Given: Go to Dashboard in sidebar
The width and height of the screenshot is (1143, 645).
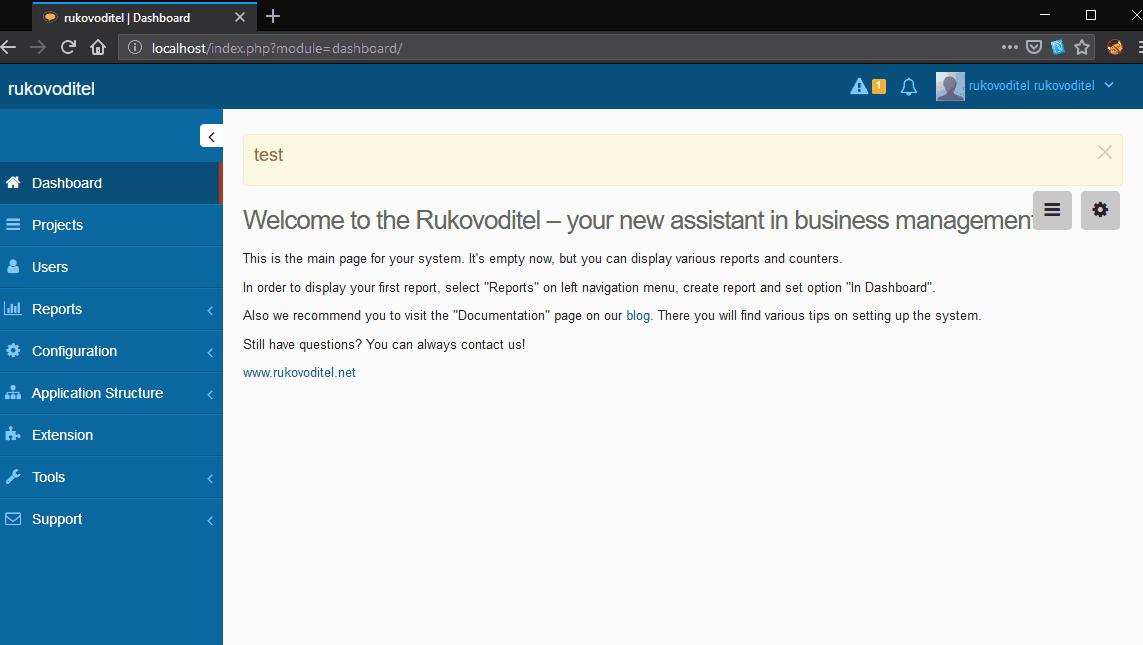Looking at the screenshot, I should tap(111, 183).
